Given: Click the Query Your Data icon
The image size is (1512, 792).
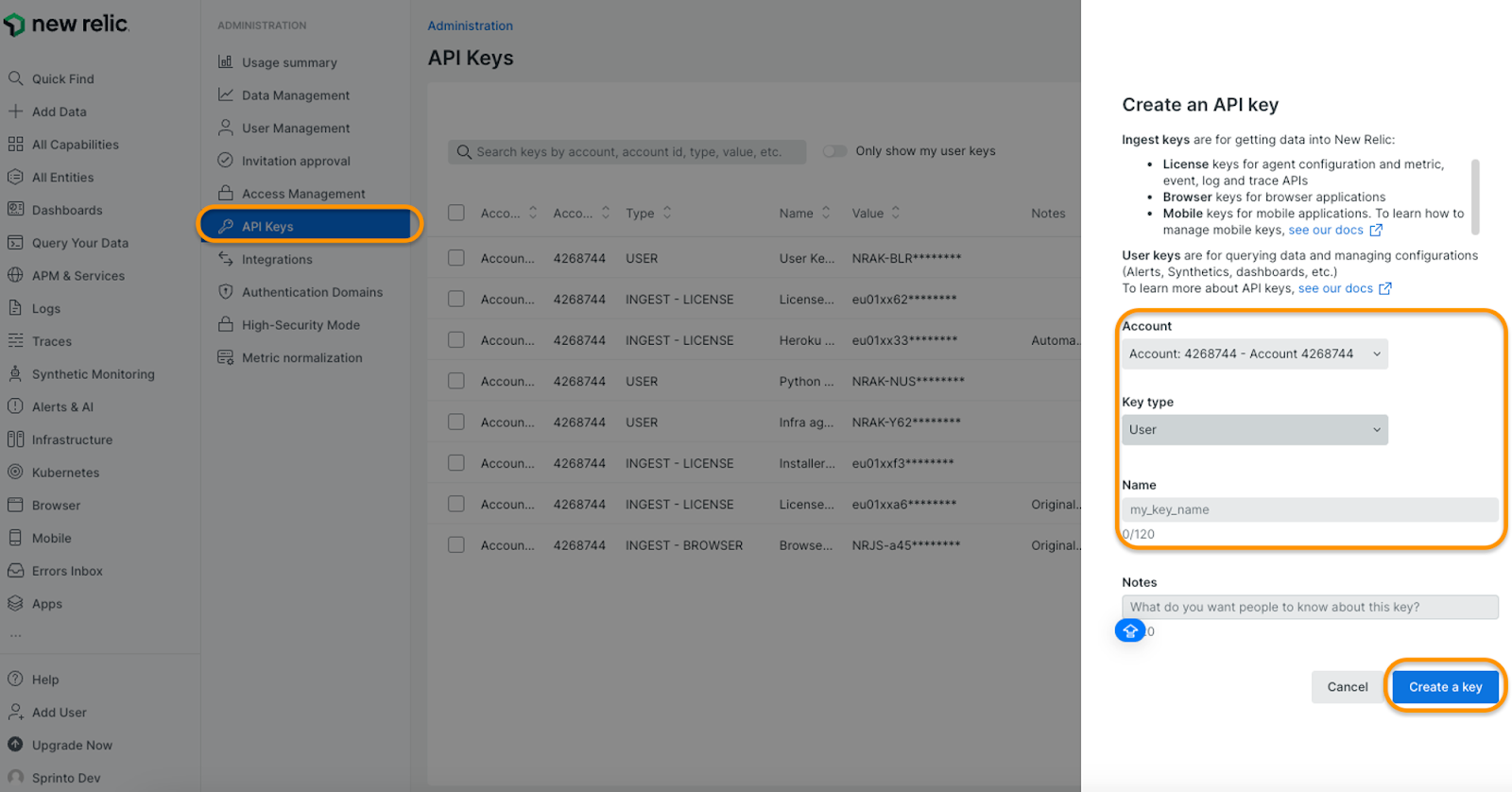Looking at the screenshot, I should 15,243.
